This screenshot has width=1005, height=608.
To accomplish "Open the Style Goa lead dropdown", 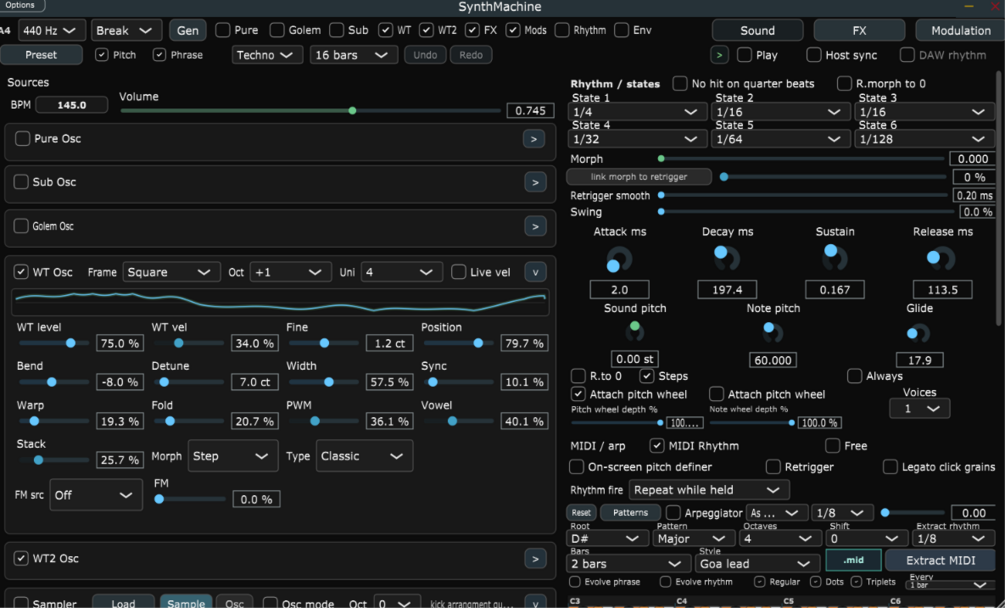I will [x=758, y=564].
